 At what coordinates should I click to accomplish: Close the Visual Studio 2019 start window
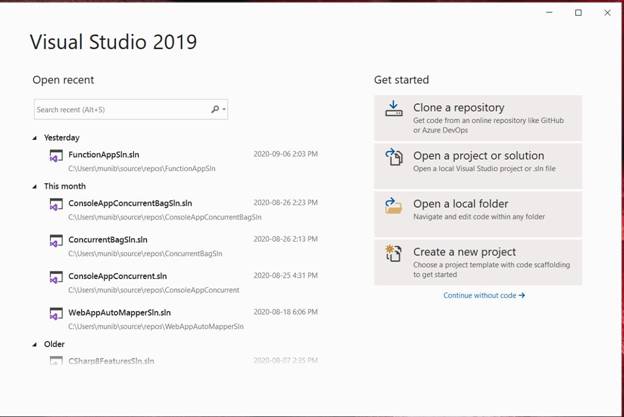607,13
